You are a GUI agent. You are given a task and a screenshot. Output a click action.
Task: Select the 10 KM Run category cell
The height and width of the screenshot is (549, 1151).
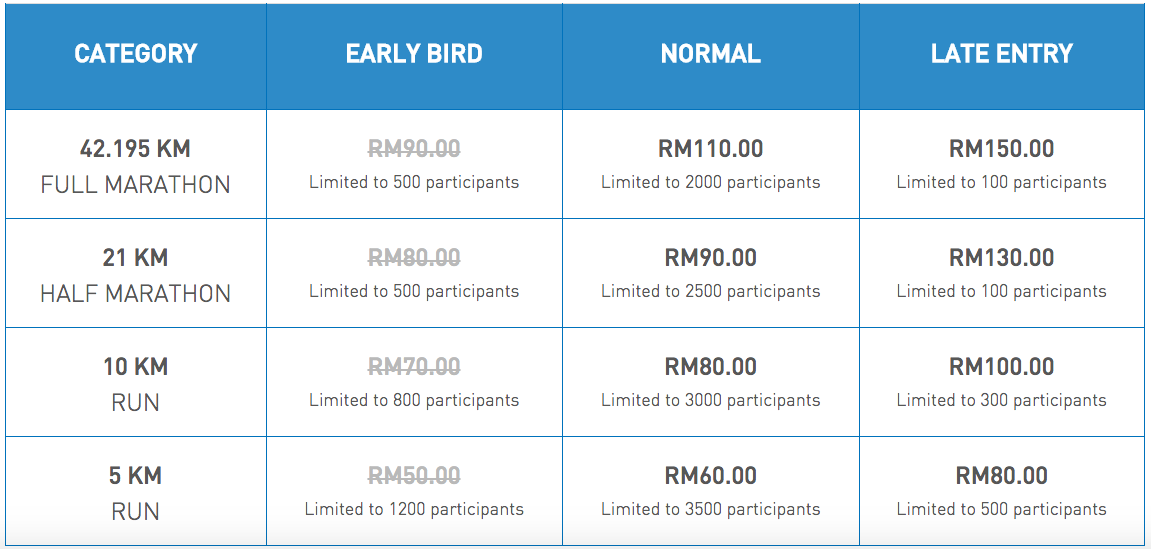pyautogui.click(x=136, y=384)
